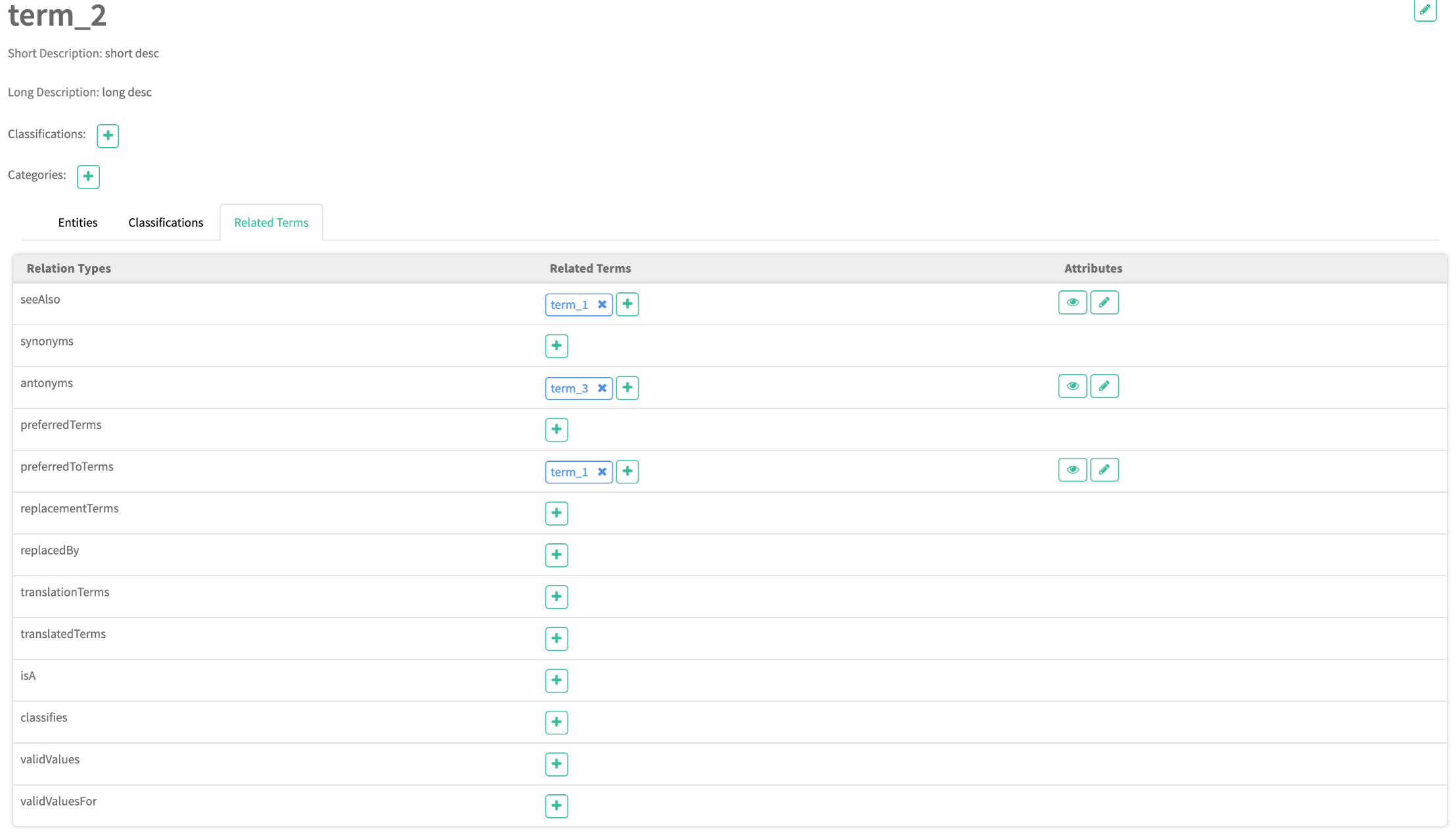Remove term_3 from the antonyms relation
This screenshot has width=1456, height=833.
(602, 388)
